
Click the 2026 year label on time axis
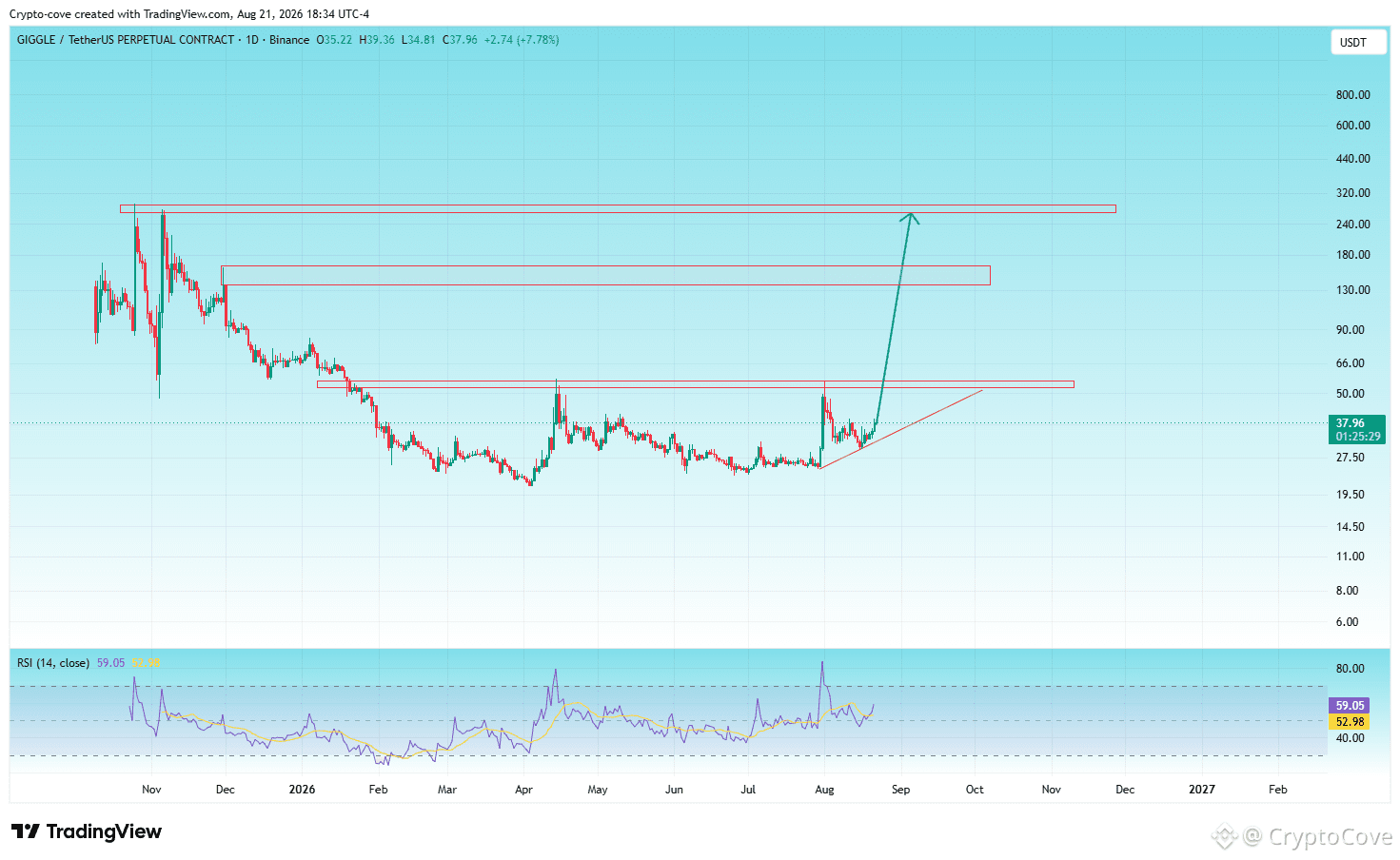tap(302, 790)
